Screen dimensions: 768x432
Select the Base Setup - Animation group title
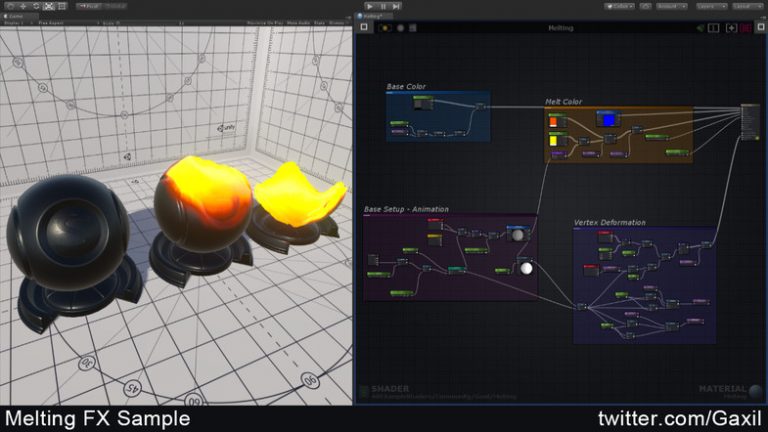click(406, 209)
